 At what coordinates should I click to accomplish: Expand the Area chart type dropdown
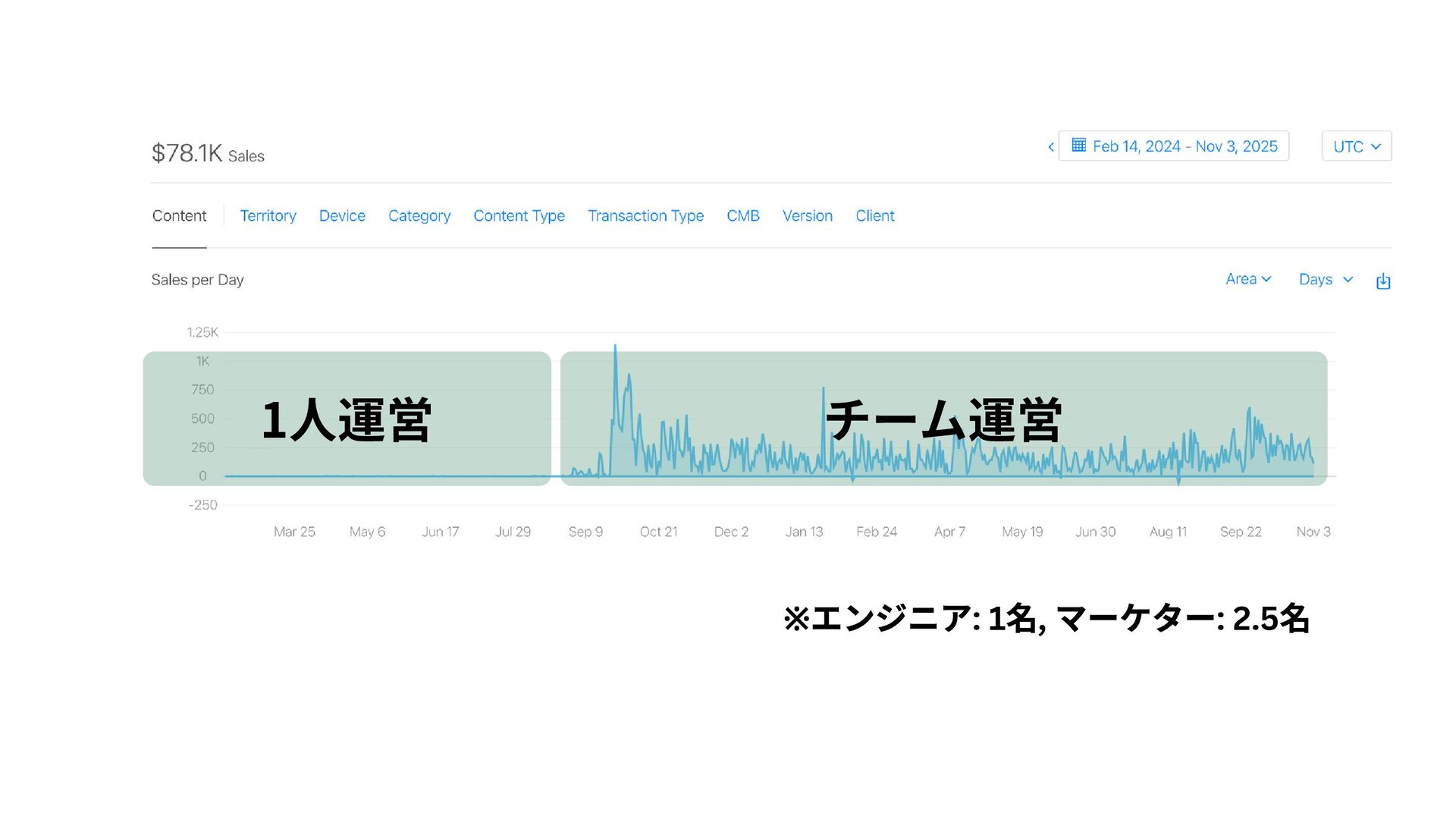[x=1247, y=279]
